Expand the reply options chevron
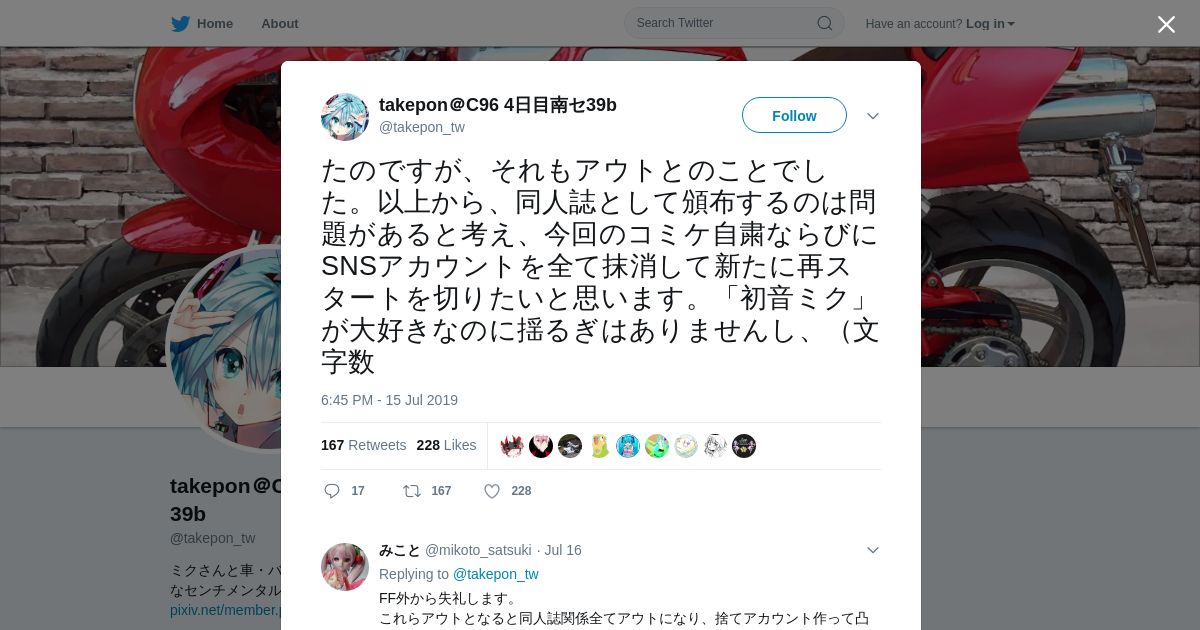The height and width of the screenshot is (630, 1200). tap(873, 550)
